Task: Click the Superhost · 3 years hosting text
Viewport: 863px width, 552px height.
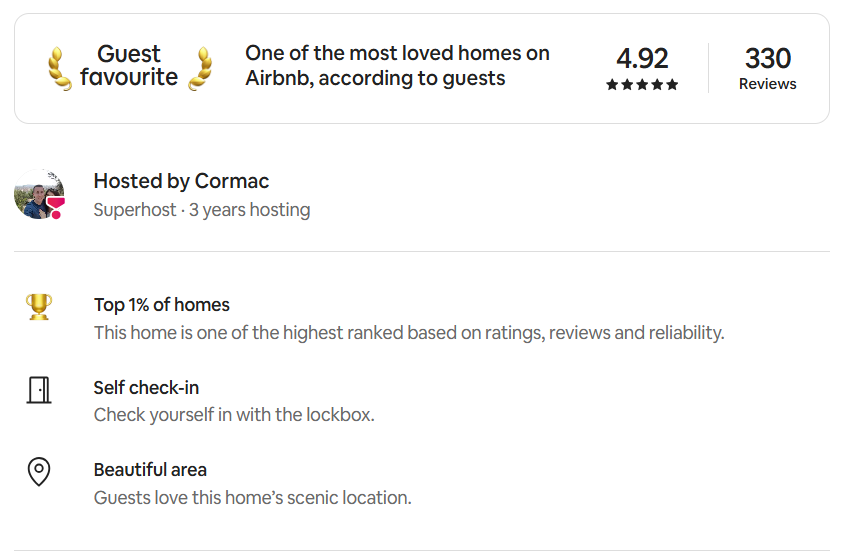Action: coord(201,210)
